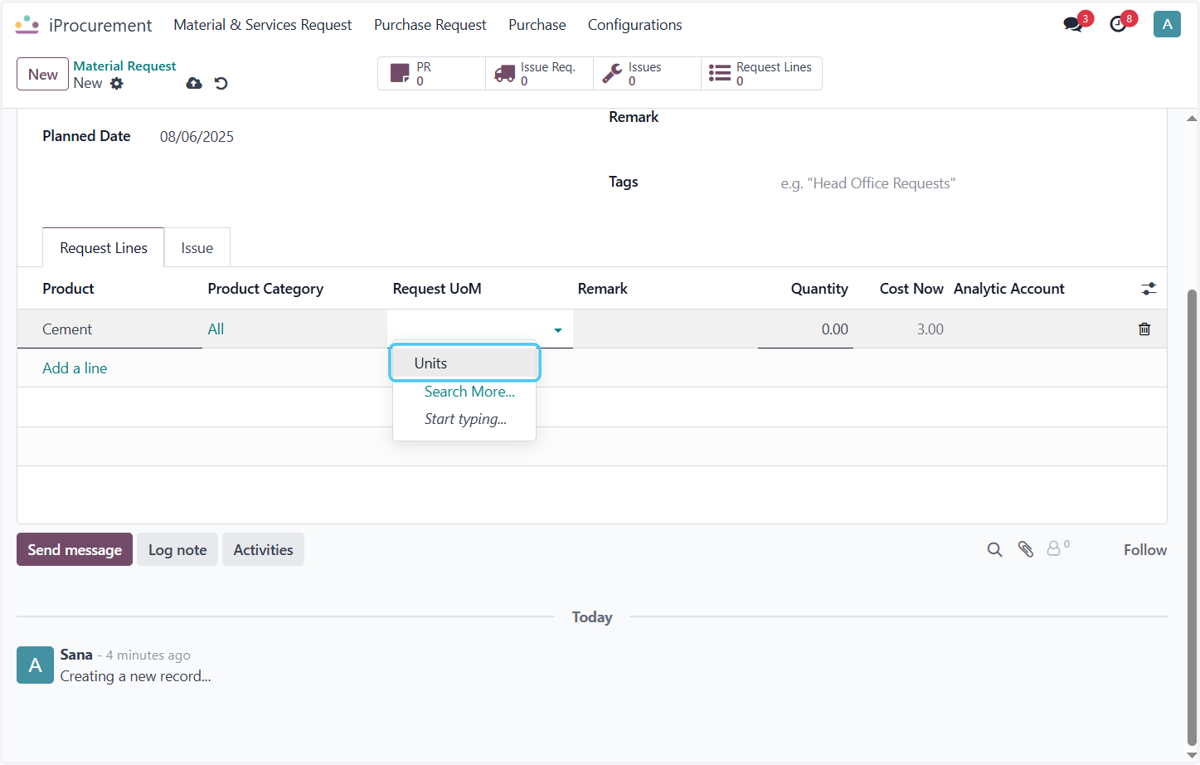Choose Search More in UoM dropdown

click(469, 392)
